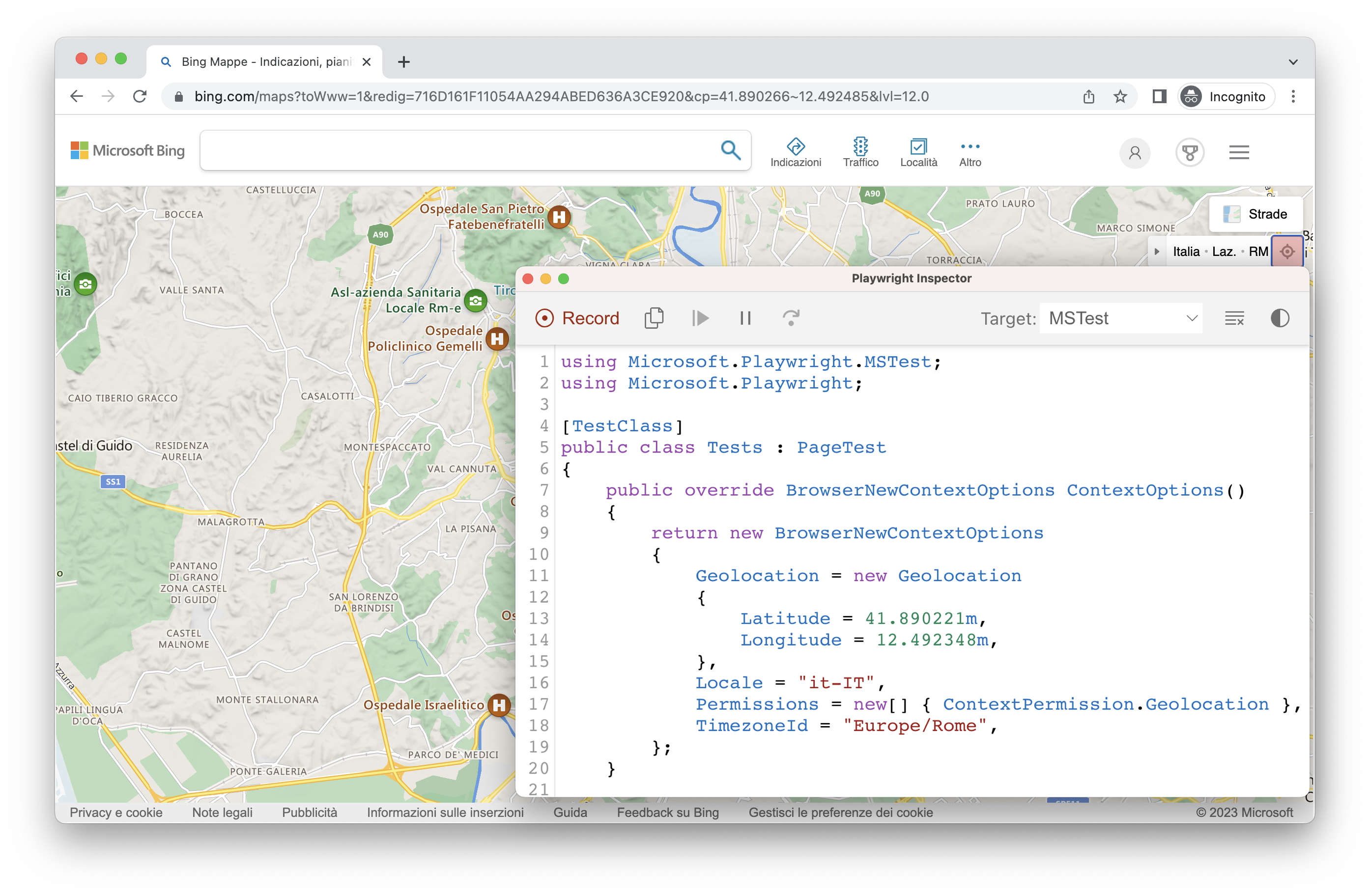Bookmark the page with the star icon
The width and height of the screenshot is (1370, 896).
pyautogui.click(x=1120, y=97)
